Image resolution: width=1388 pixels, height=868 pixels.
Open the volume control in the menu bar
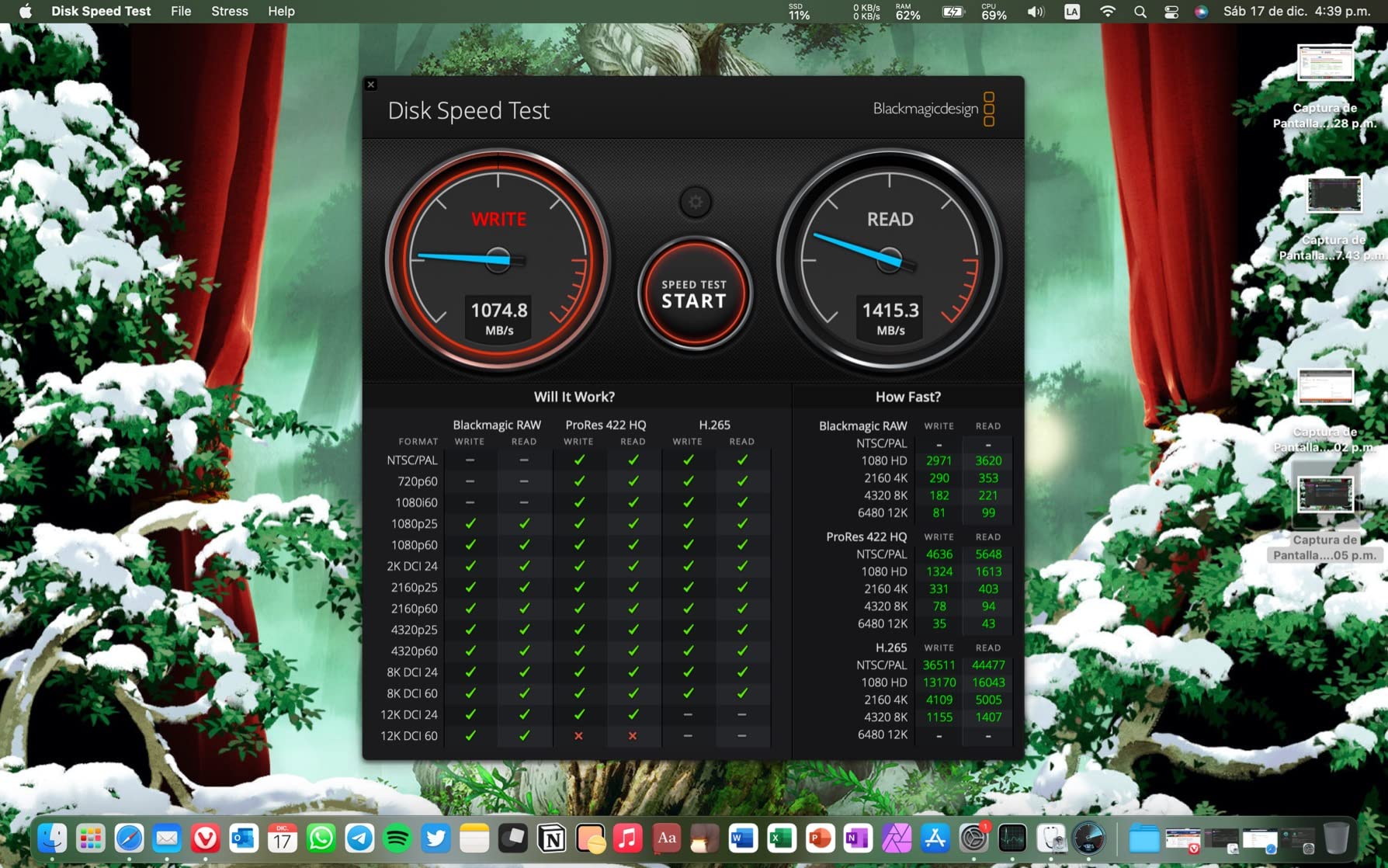[x=1036, y=11]
